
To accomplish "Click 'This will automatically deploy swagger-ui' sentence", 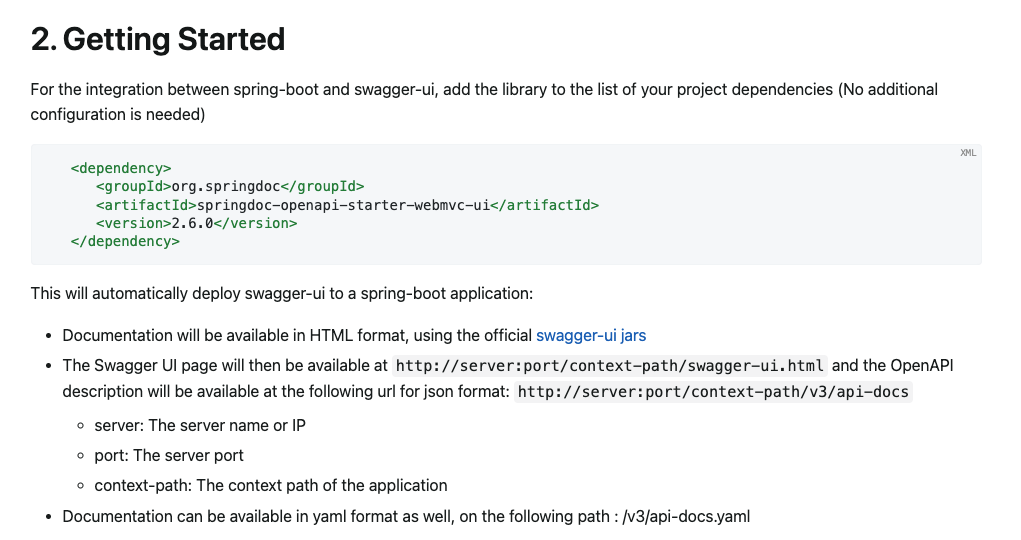I will pos(282,294).
